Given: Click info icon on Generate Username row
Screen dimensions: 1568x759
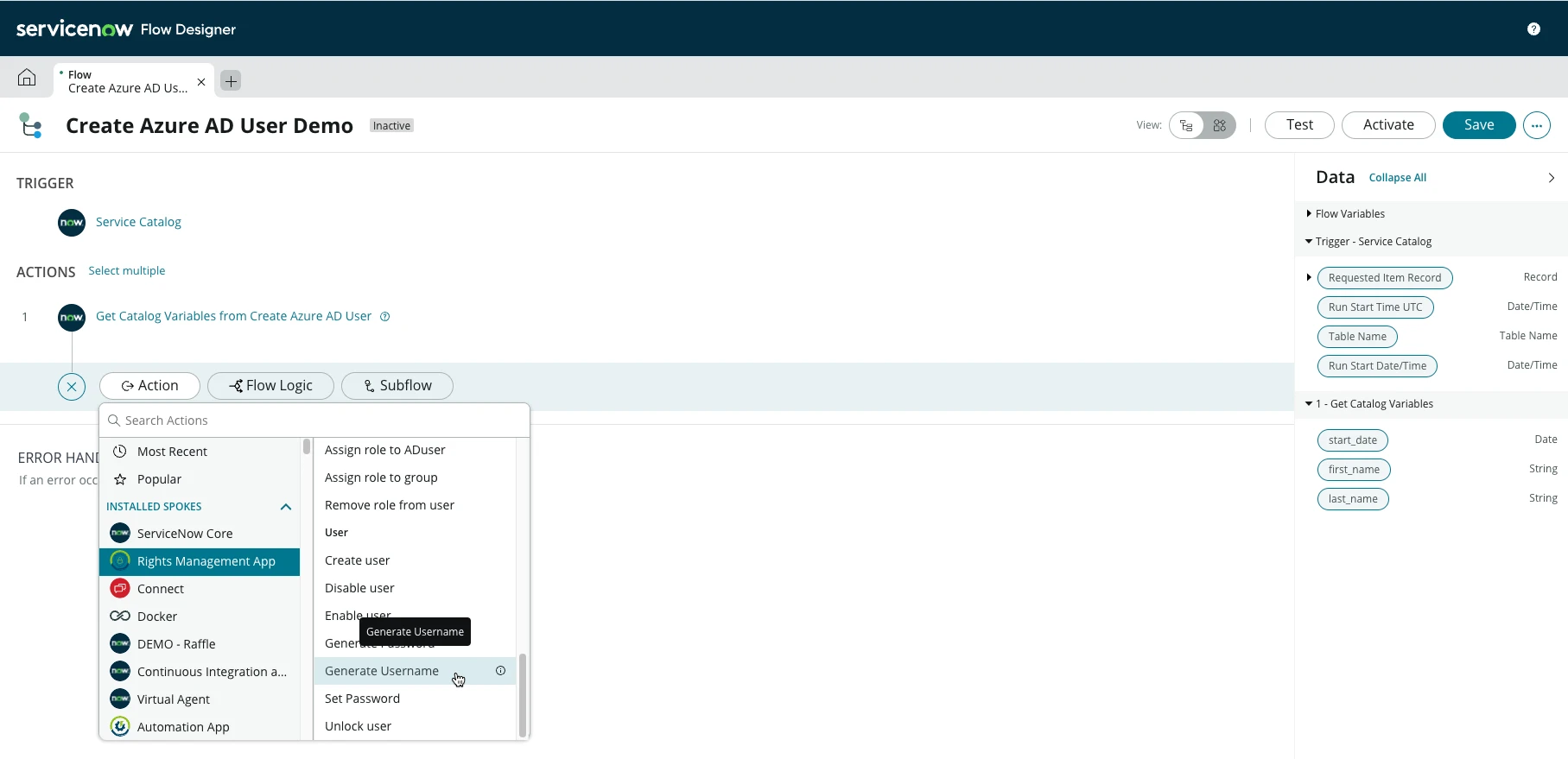Looking at the screenshot, I should (x=500, y=671).
